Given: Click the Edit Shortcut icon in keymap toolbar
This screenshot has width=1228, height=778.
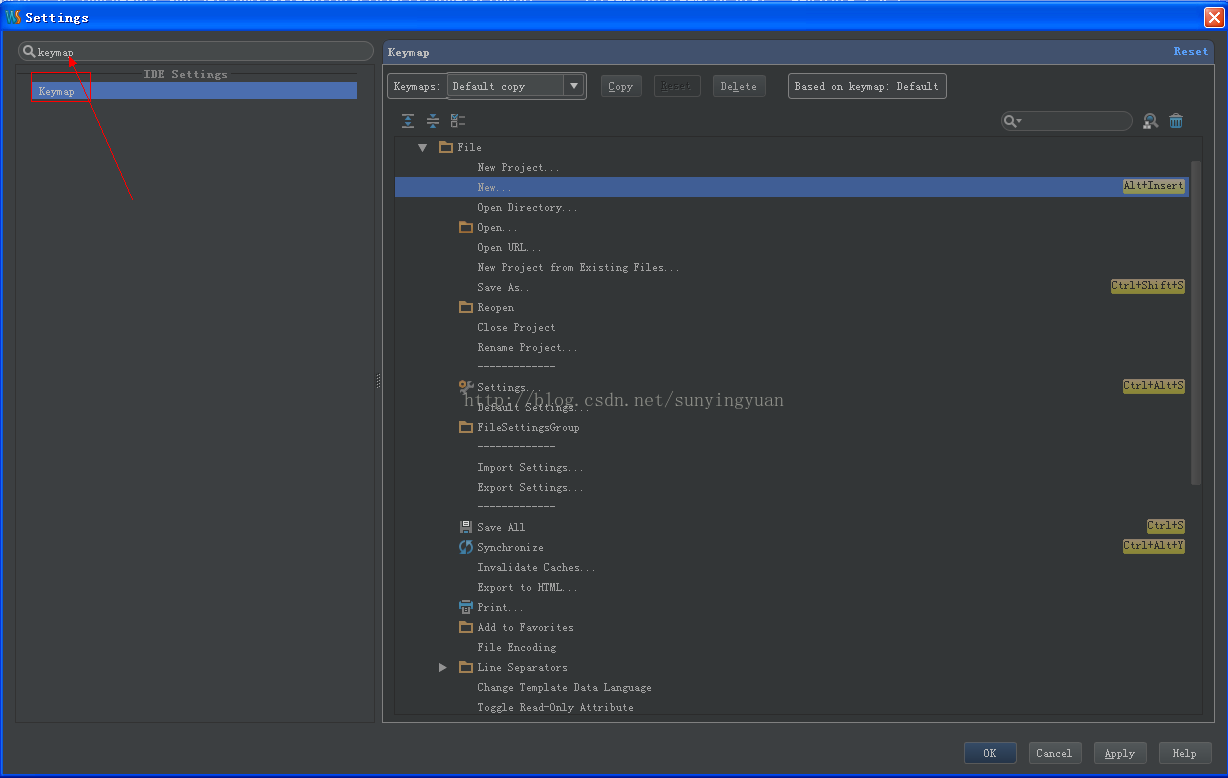Looking at the screenshot, I should point(458,121).
